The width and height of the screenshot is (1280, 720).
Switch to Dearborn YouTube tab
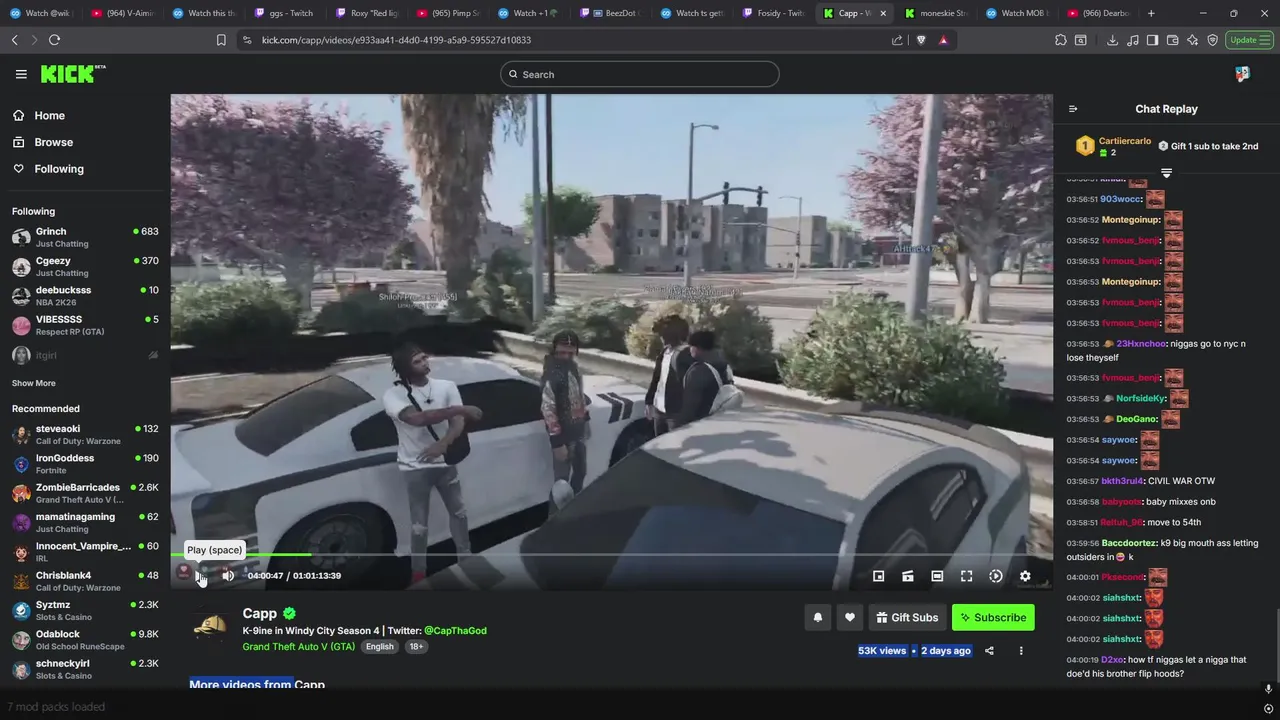[x=1100, y=13]
